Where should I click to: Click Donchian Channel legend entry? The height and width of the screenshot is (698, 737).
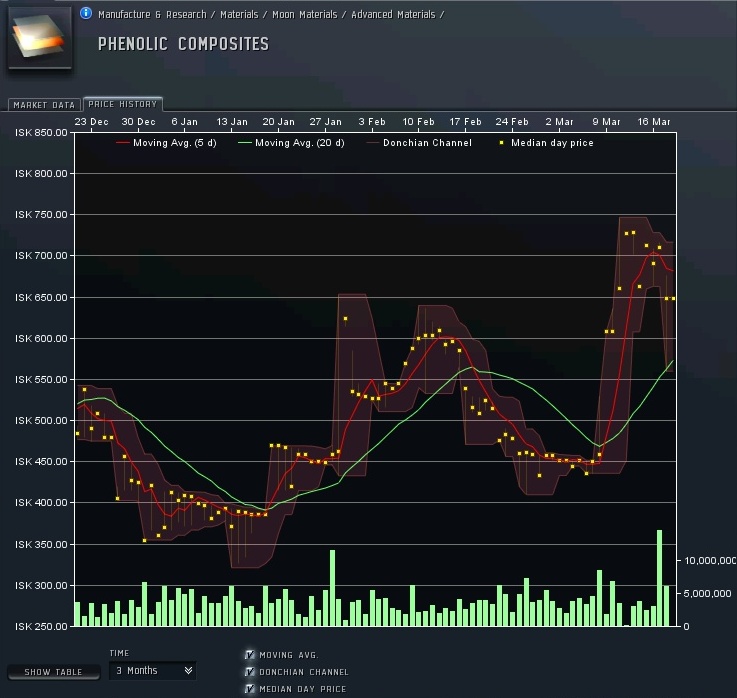coord(419,142)
